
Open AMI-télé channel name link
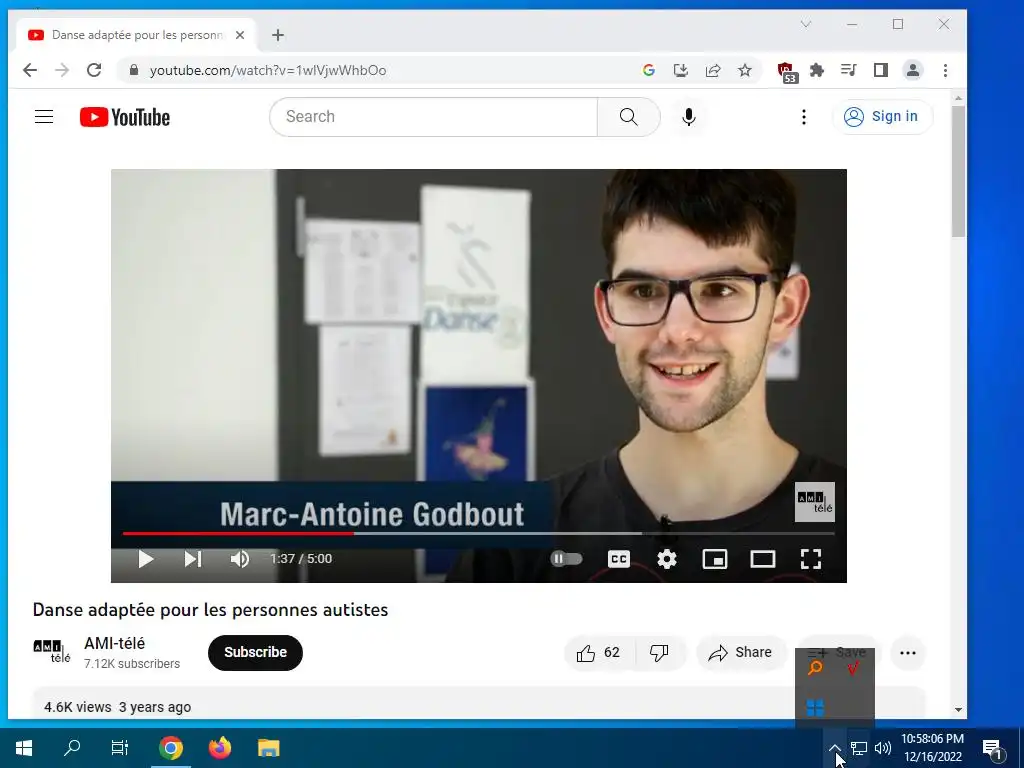[x=114, y=643]
